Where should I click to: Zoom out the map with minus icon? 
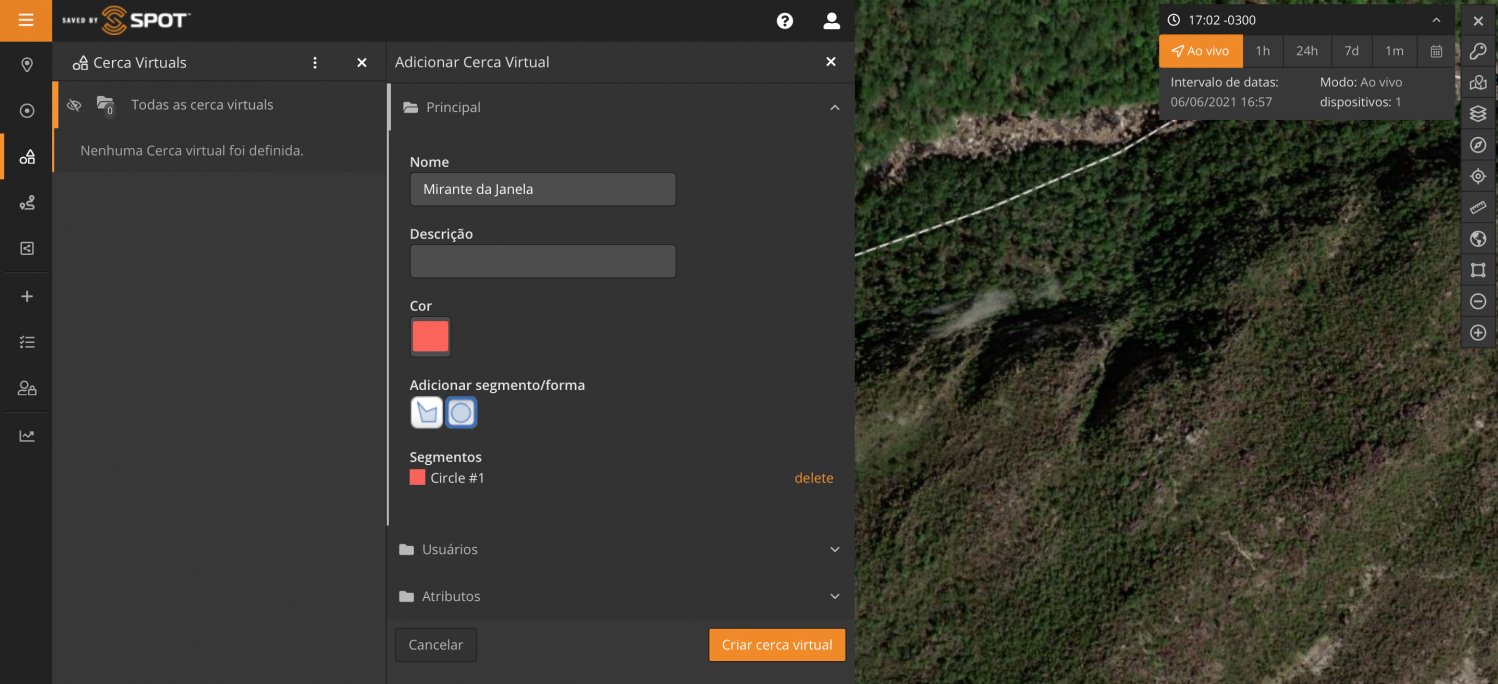point(1478,301)
